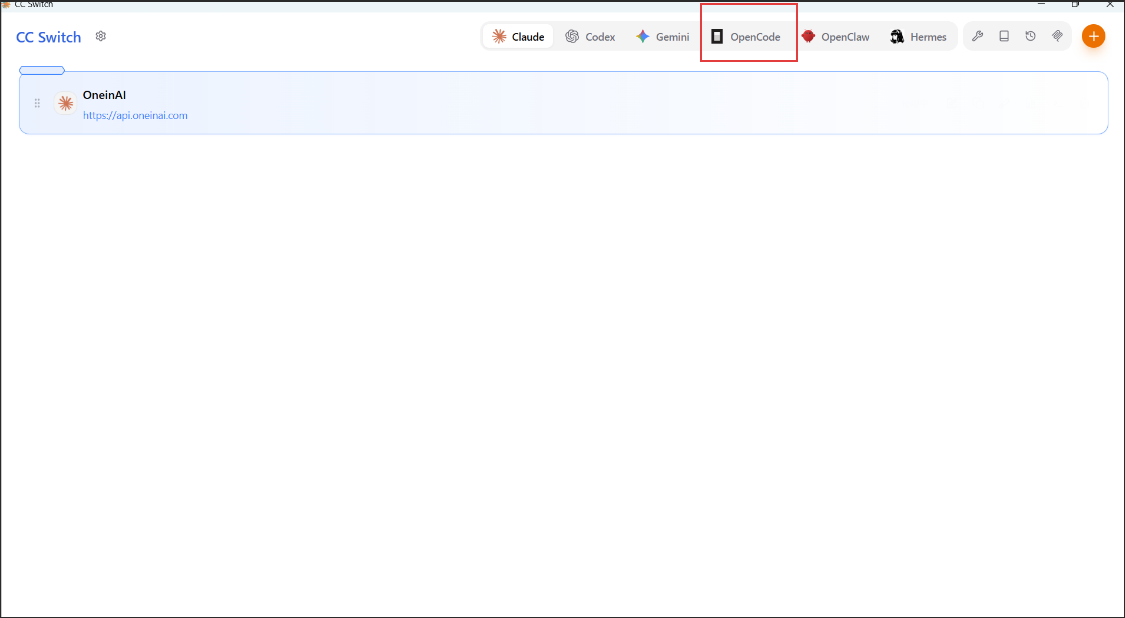Switch to the OpenCode tab
The image size is (1125, 618).
(x=745, y=37)
